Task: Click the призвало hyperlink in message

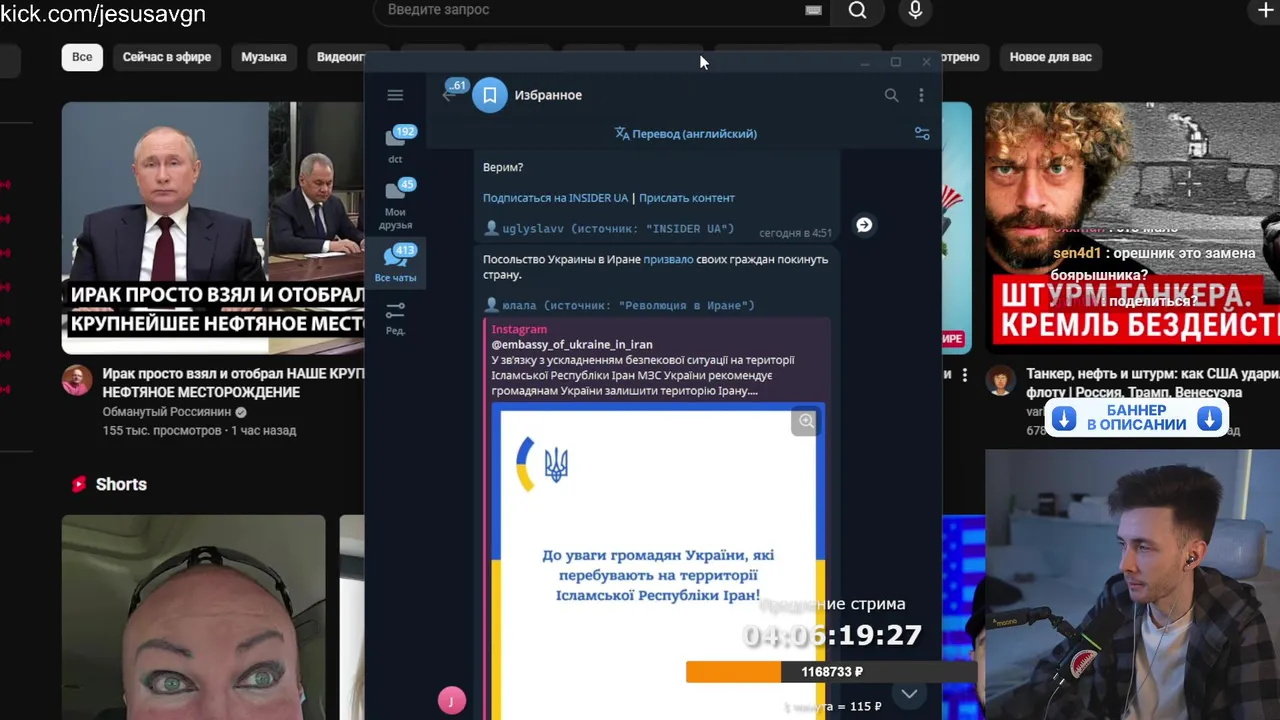Action: (x=668, y=259)
